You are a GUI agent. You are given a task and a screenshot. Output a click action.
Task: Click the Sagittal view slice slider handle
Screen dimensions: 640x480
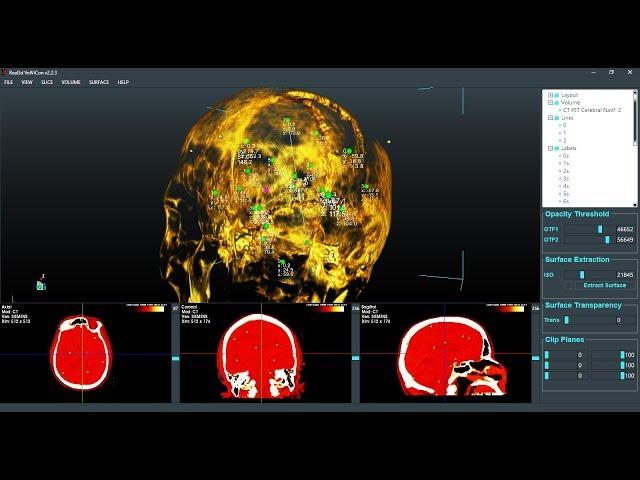pos(536,358)
